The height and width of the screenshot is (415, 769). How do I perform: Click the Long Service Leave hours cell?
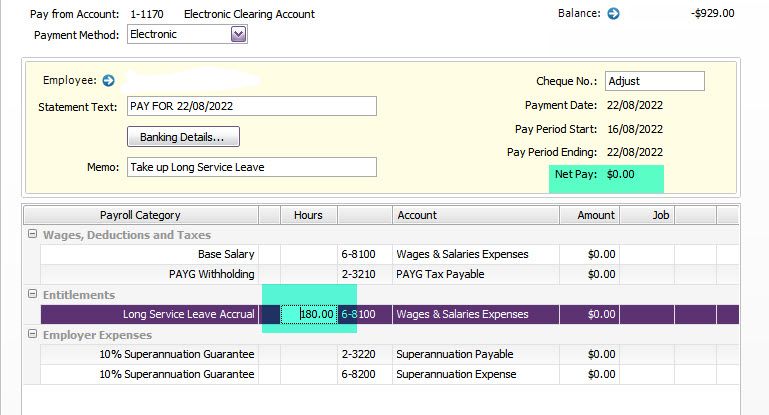tap(308, 314)
